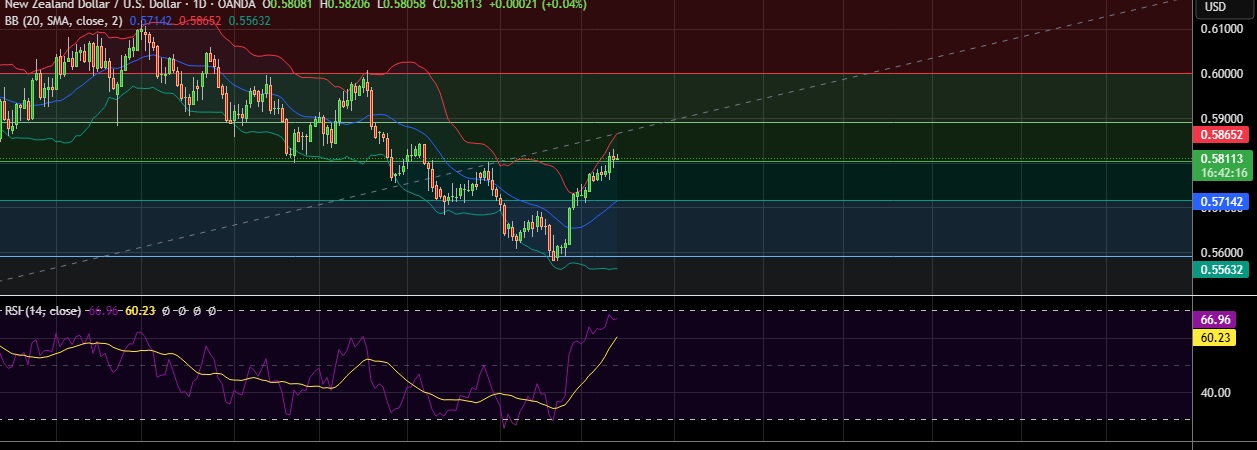The height and width of the screenshot is (450, 1257).
Task: Click the 0.61000 price axis tick
Action: click(1222, 28)
